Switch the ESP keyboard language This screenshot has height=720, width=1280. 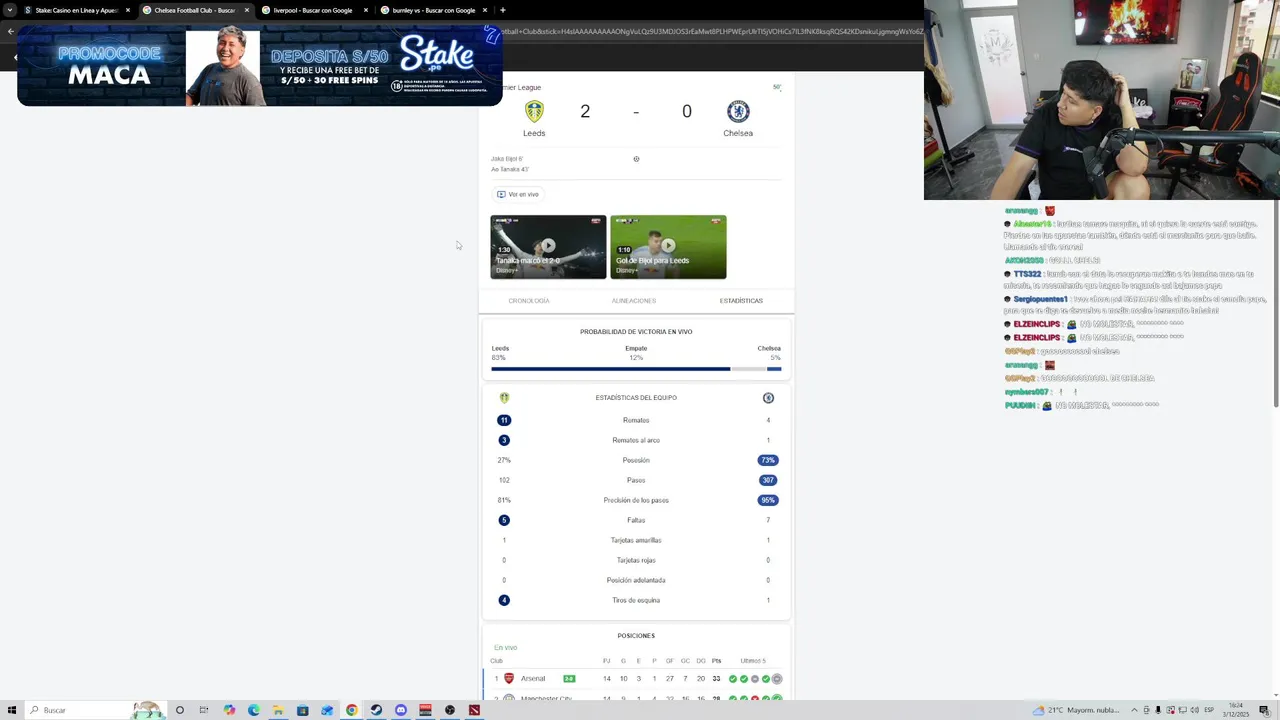[1208, 710]
